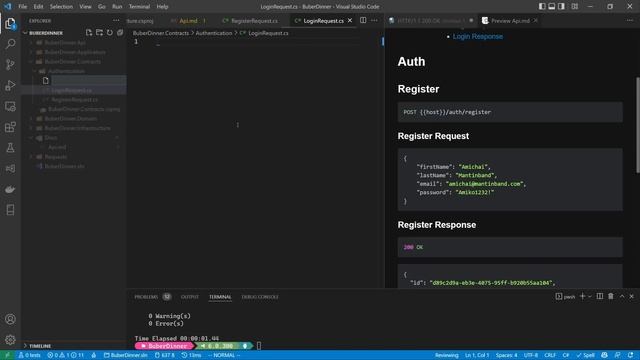Open the Source Control view
Screen dimensions: 640x360
click(x=10, y=64)
